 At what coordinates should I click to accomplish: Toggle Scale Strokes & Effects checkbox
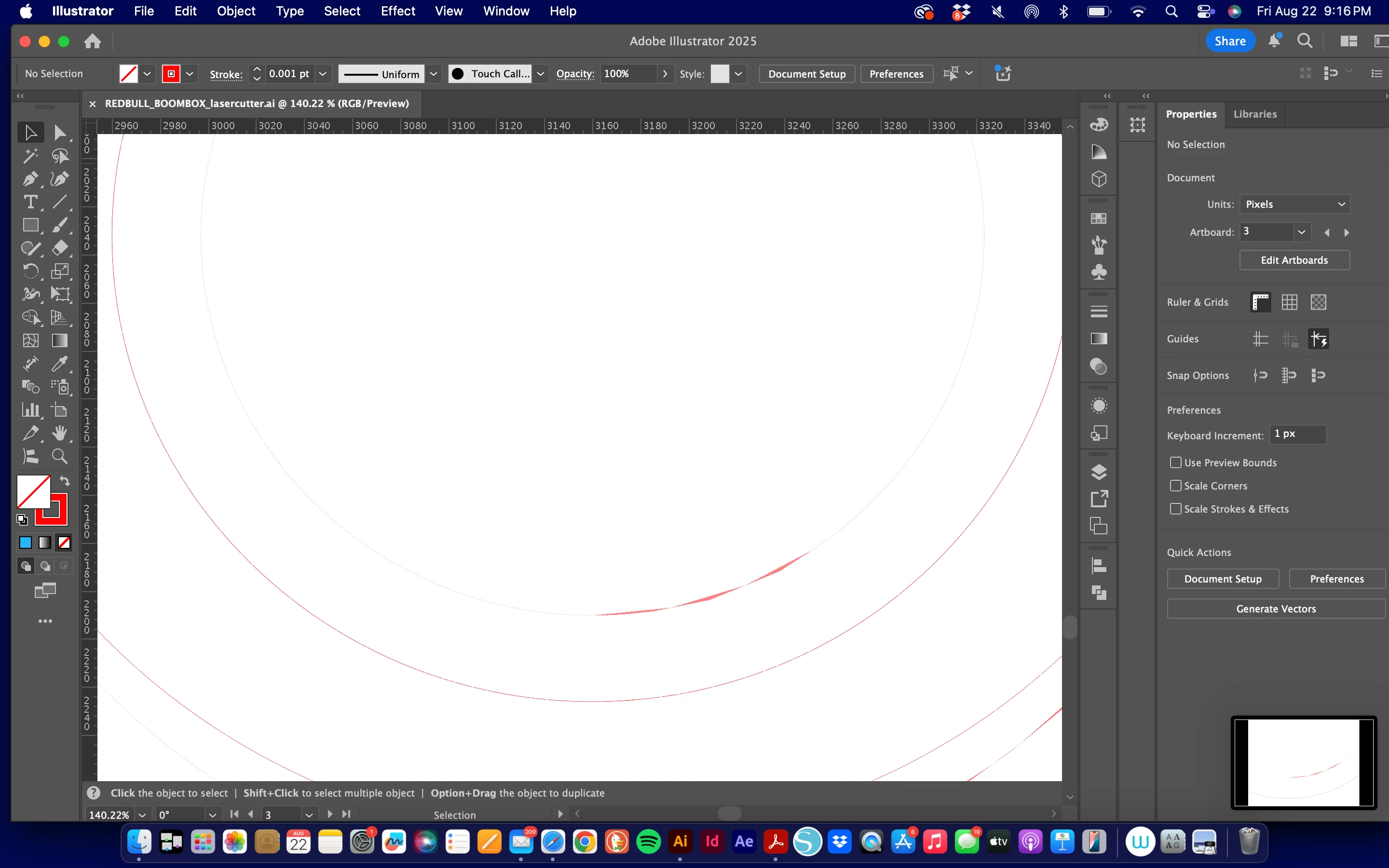point(1175,509)
